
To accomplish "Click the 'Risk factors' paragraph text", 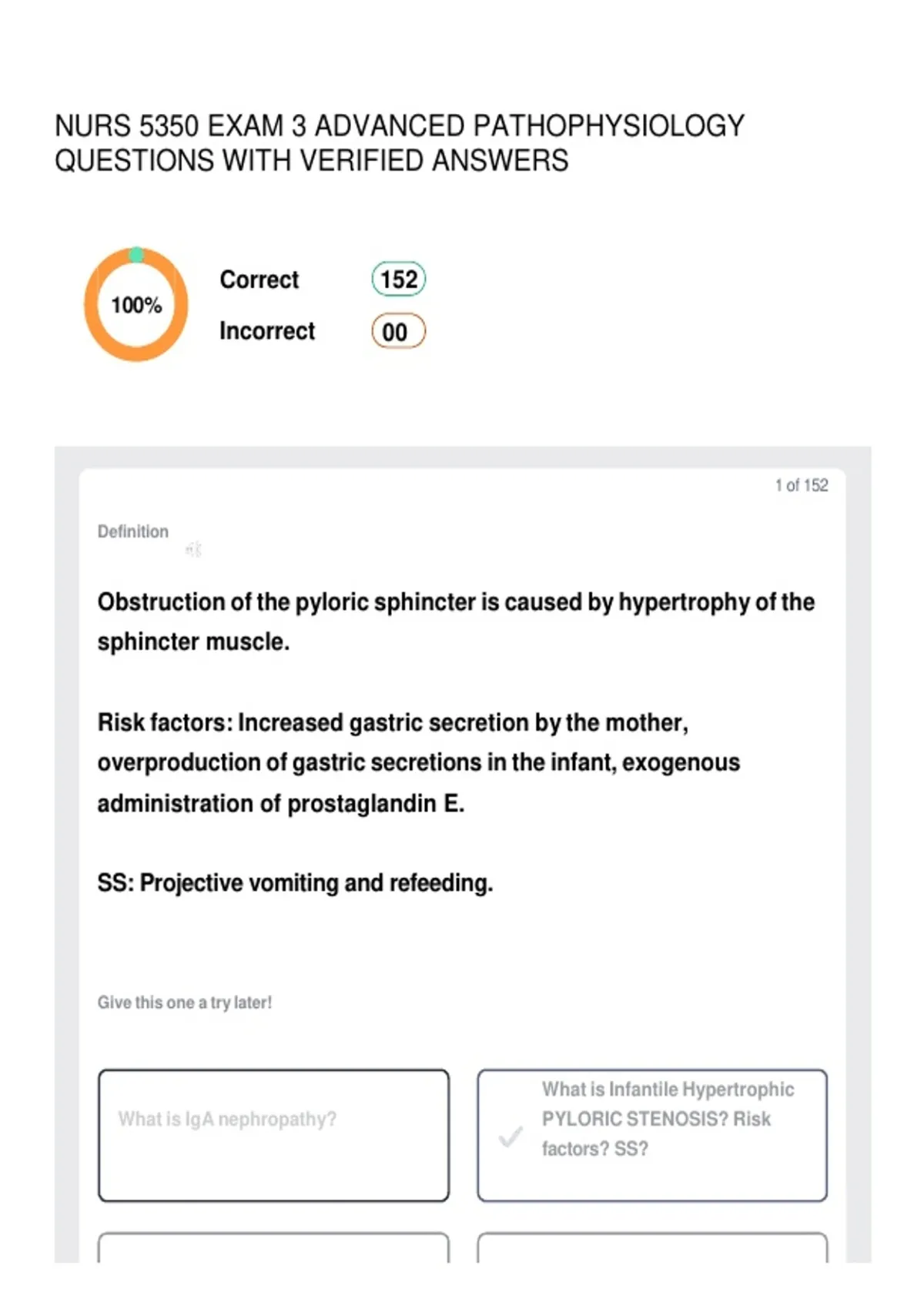I will tap(419, 763).
